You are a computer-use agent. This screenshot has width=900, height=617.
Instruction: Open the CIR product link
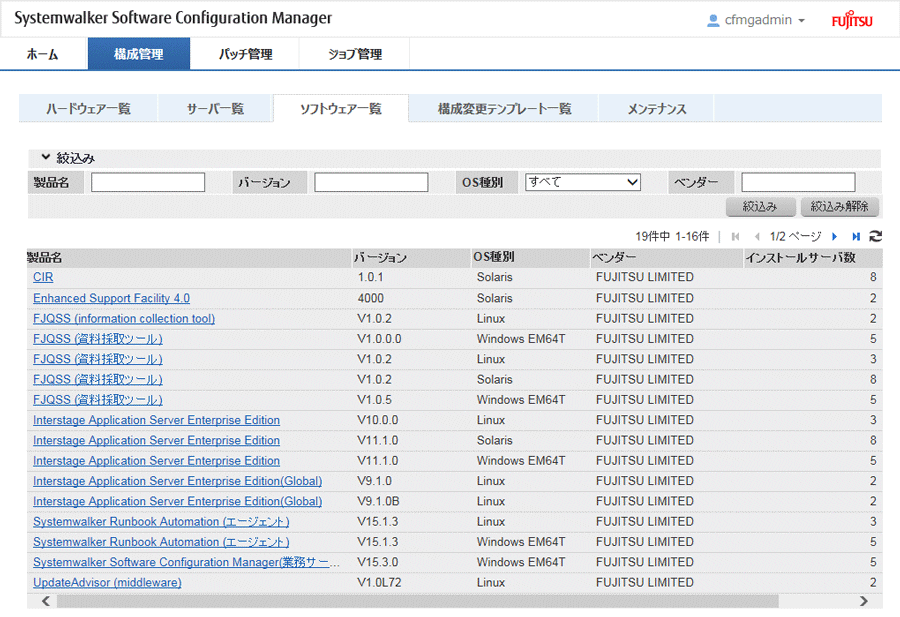(x=43, y=277)
